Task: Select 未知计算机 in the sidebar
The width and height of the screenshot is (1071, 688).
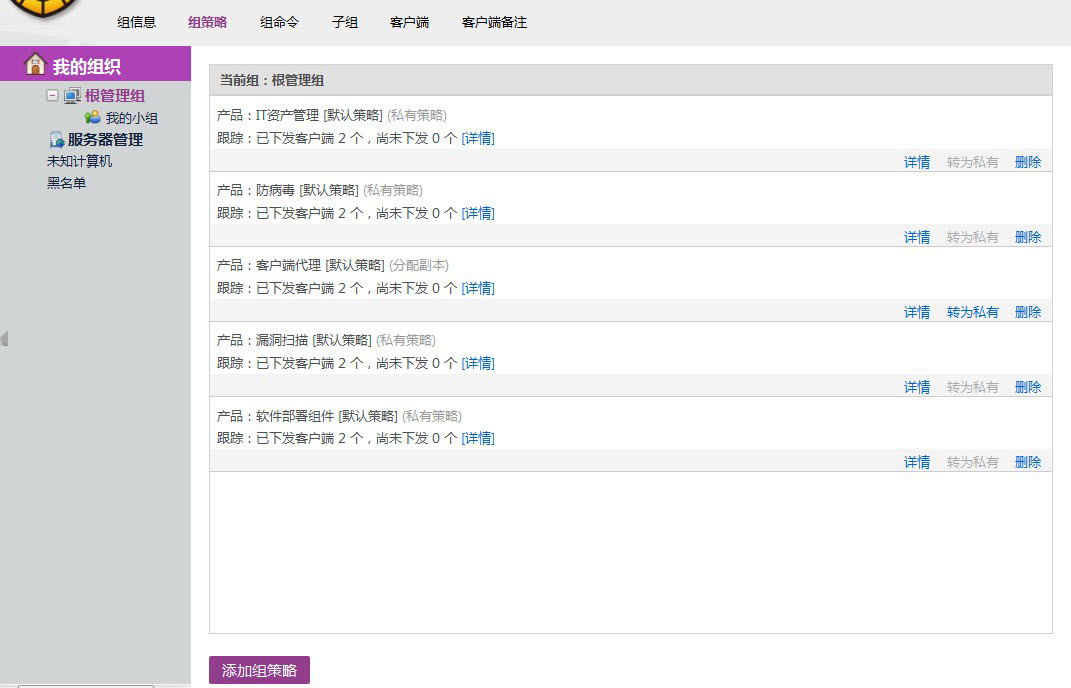Action: click(x=80, y=161)
